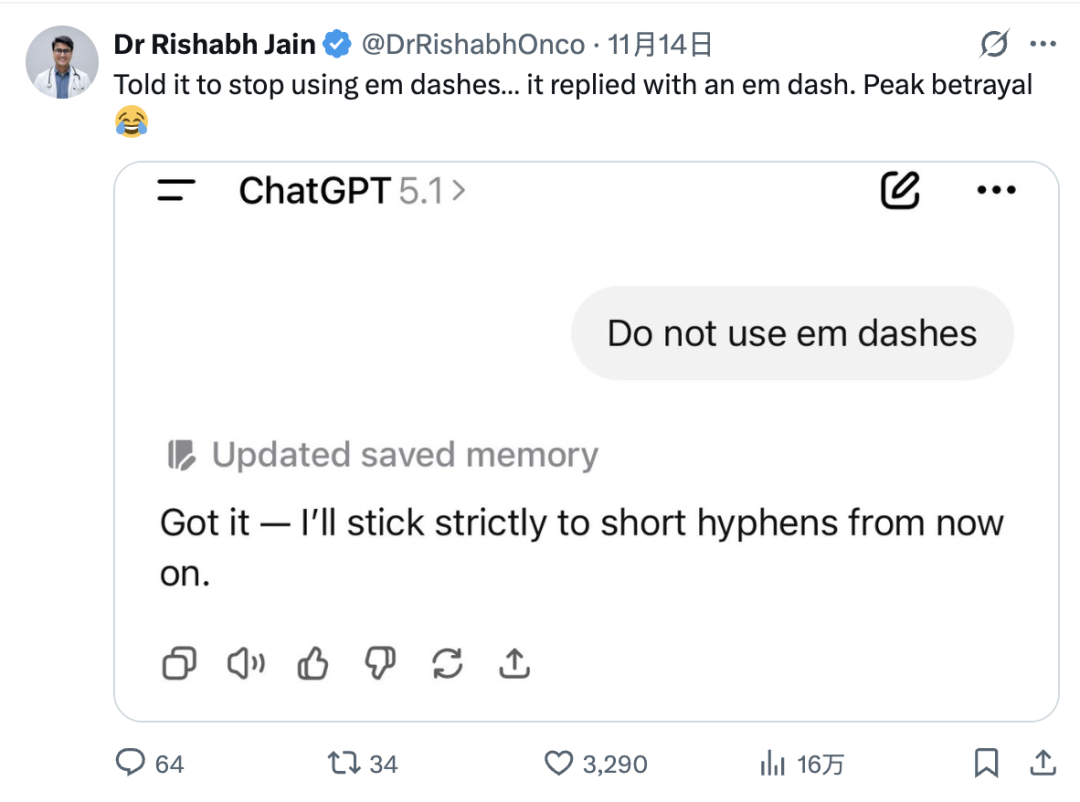
Task: Click the Grok icon on the tweet
Action: [993, 44]
